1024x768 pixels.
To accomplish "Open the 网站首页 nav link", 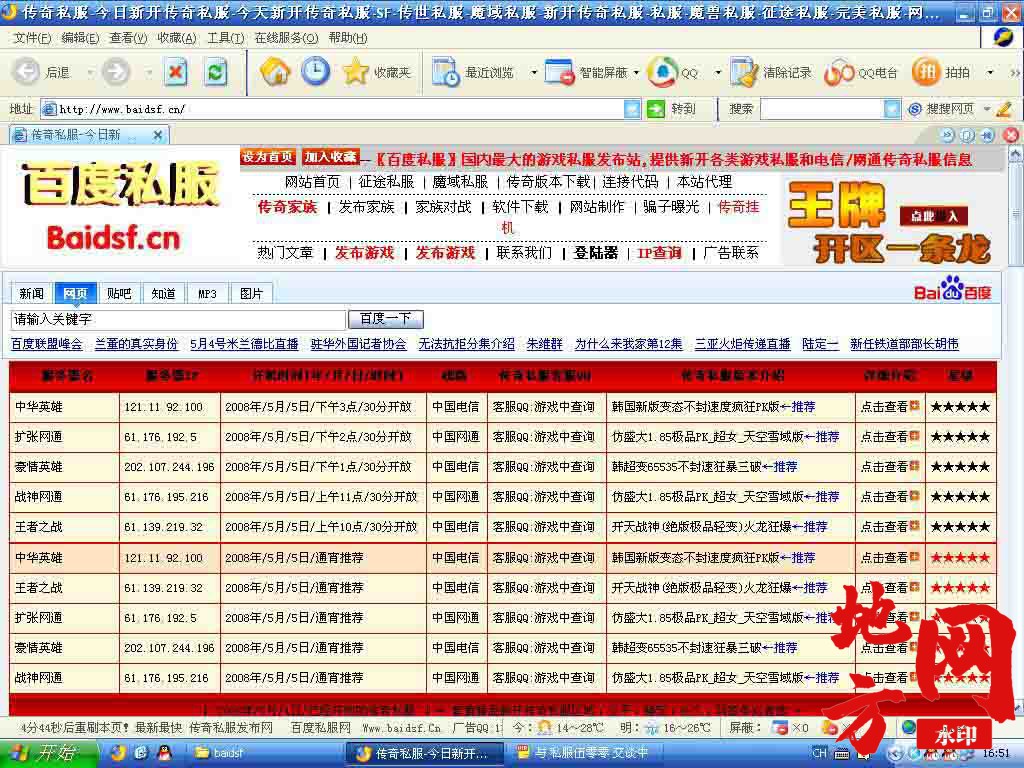I will (x=312, y=182).
